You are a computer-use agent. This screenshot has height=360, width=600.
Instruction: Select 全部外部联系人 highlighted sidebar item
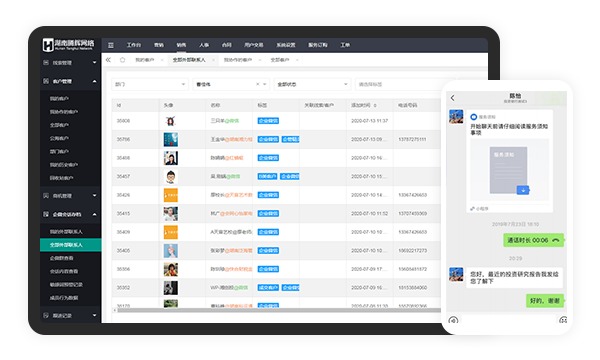71,245
